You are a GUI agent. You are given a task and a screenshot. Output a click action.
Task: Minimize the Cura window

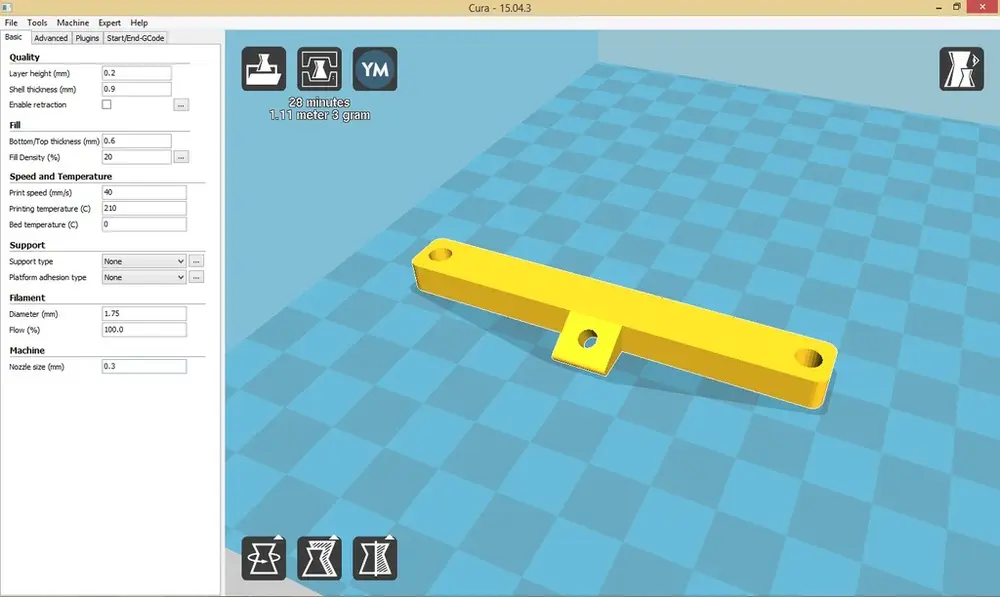tap(938, 8)
